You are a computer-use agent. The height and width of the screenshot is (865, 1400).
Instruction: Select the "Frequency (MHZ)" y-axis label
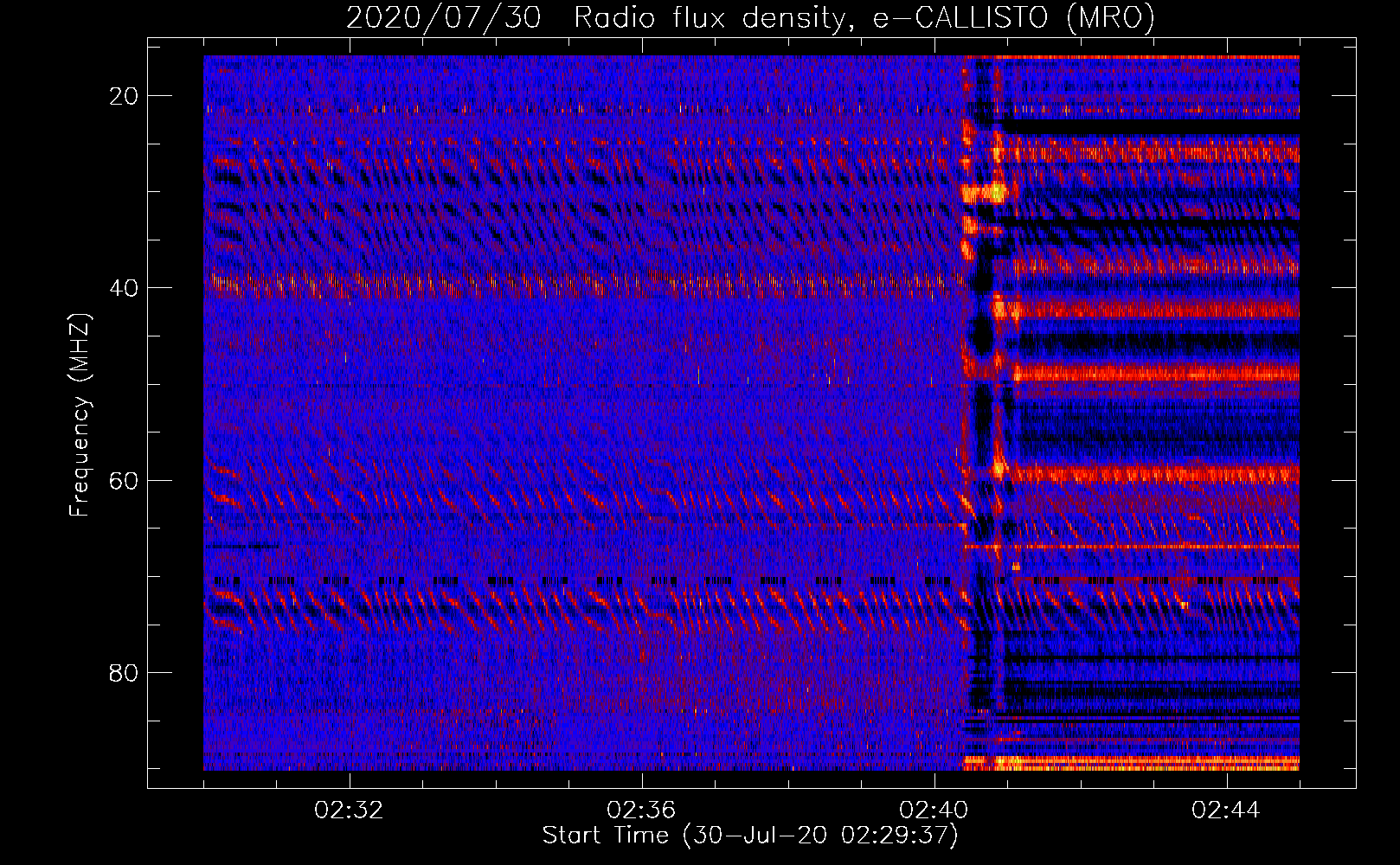coord(80,414)
